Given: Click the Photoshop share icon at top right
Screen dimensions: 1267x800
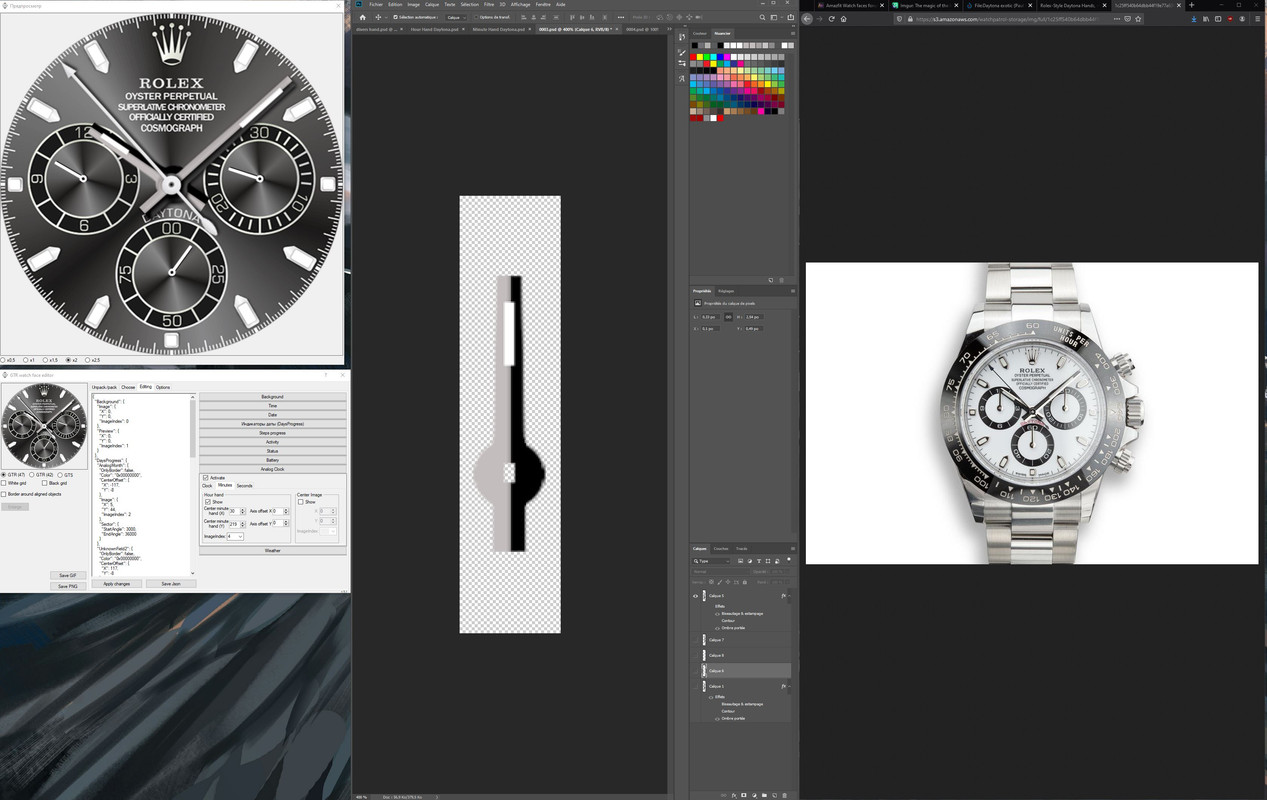Looking at the screenshot, I should click(790, 17).
